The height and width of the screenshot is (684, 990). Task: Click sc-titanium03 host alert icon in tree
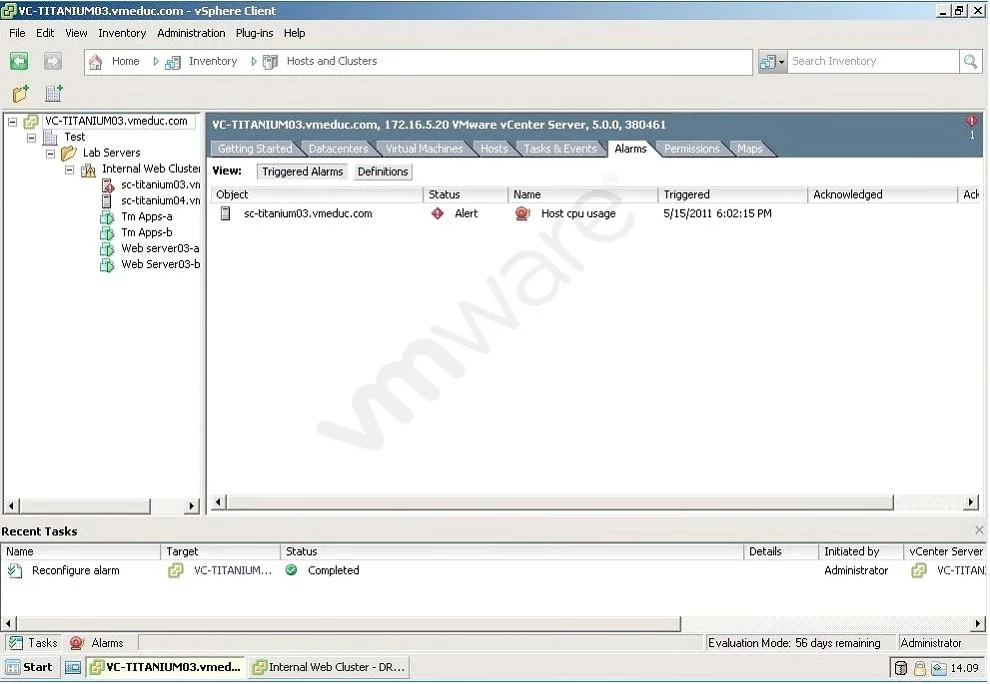(107, 185)
